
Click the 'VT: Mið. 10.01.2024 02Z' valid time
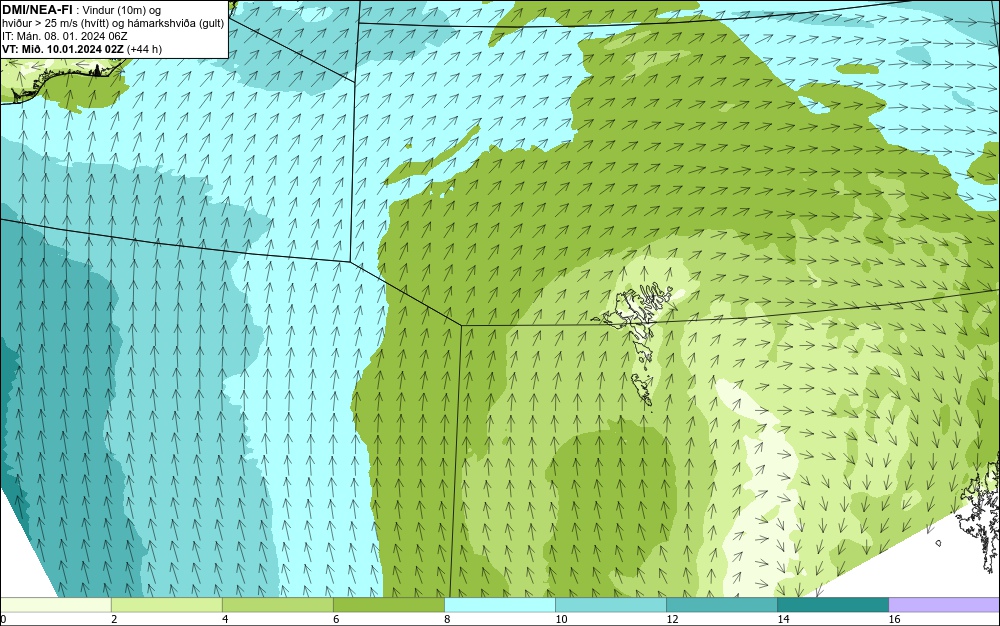pos(63,49)
